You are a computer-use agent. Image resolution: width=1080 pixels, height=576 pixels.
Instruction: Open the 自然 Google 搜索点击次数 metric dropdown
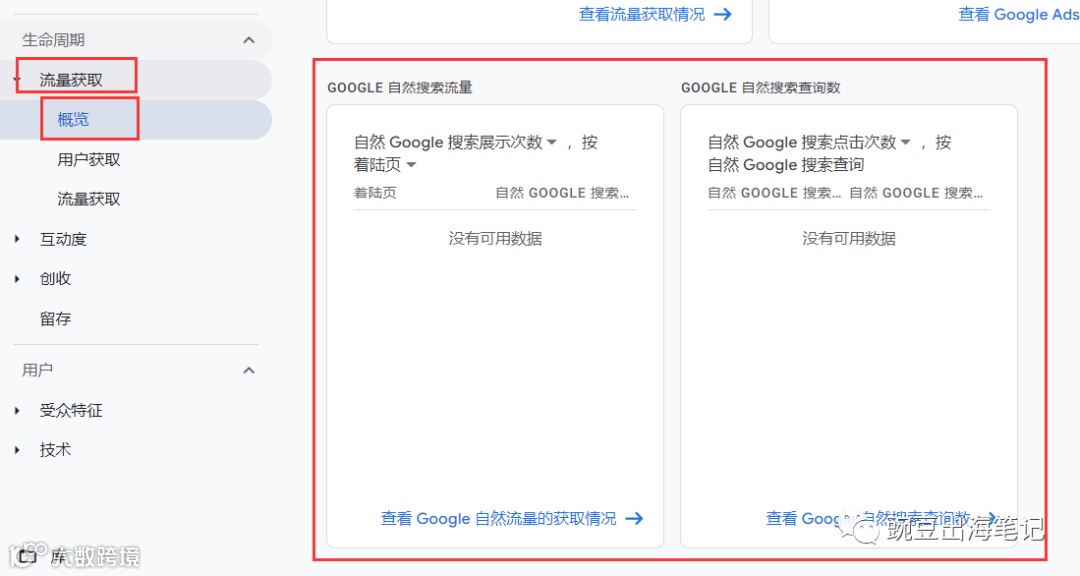tap(906, 143)
